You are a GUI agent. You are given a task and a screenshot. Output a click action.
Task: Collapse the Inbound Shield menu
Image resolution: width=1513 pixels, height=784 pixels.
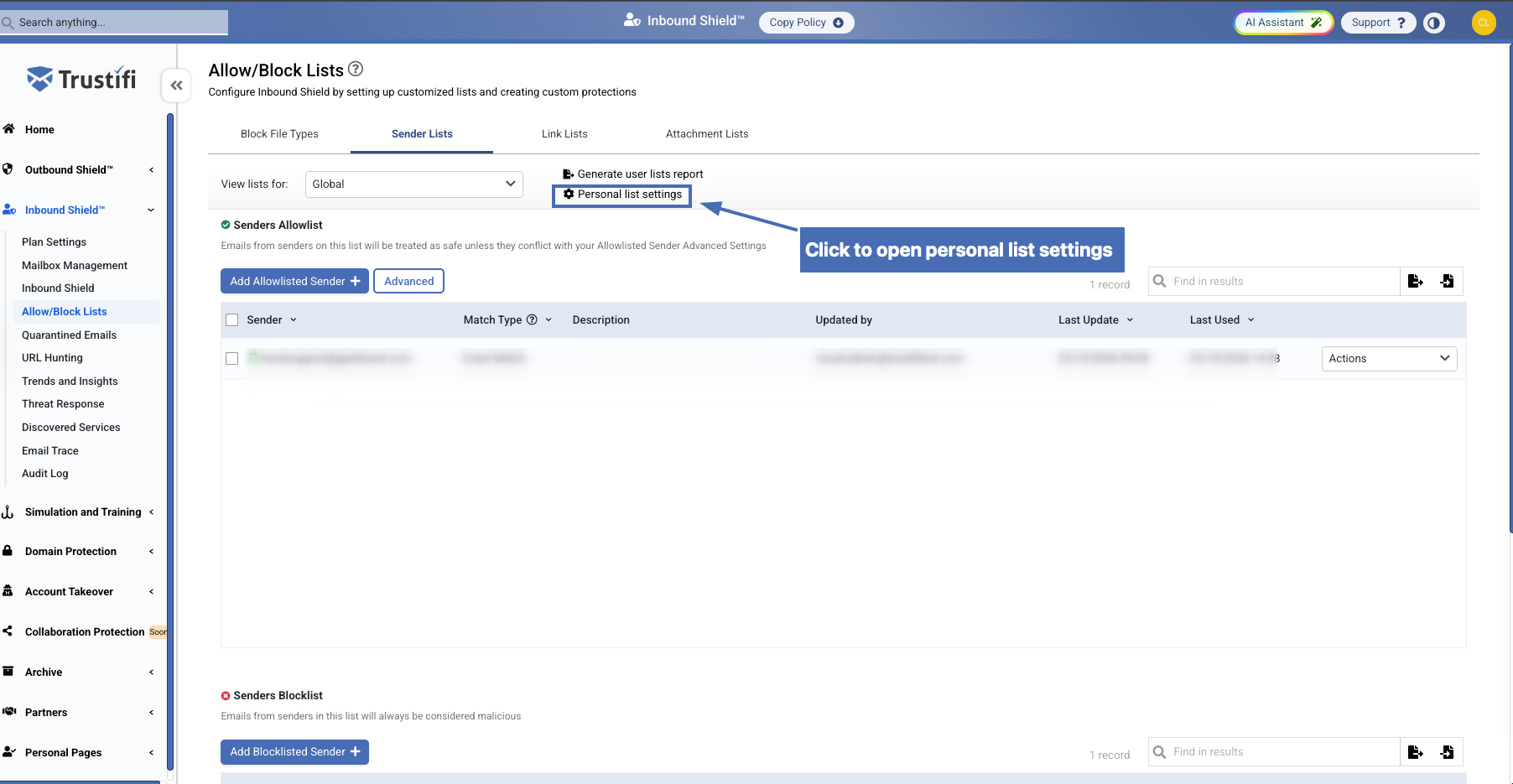click(151, 210)
